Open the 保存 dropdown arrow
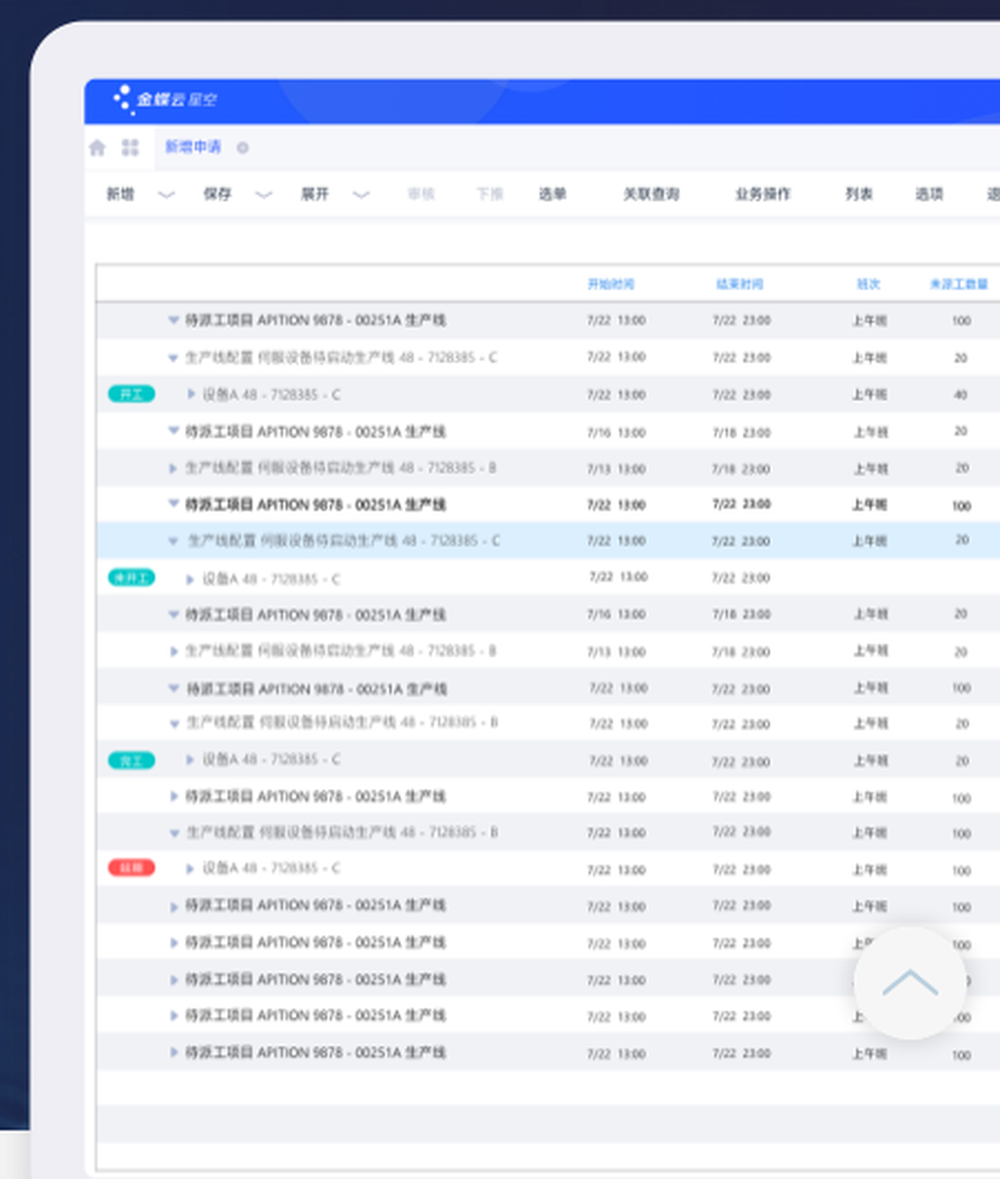Viewport: 1000px width, 1179px height. [263, 194]
